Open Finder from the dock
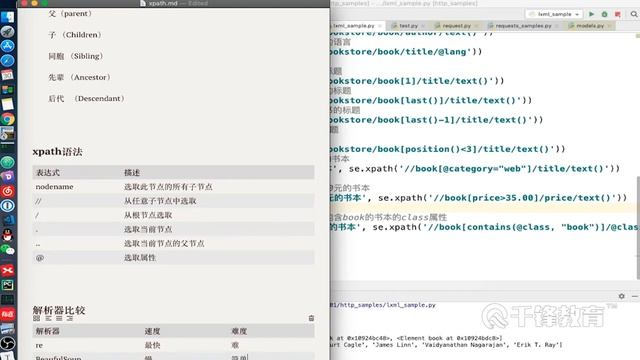Viewport: 640px width, 360px height. point(7,17)
